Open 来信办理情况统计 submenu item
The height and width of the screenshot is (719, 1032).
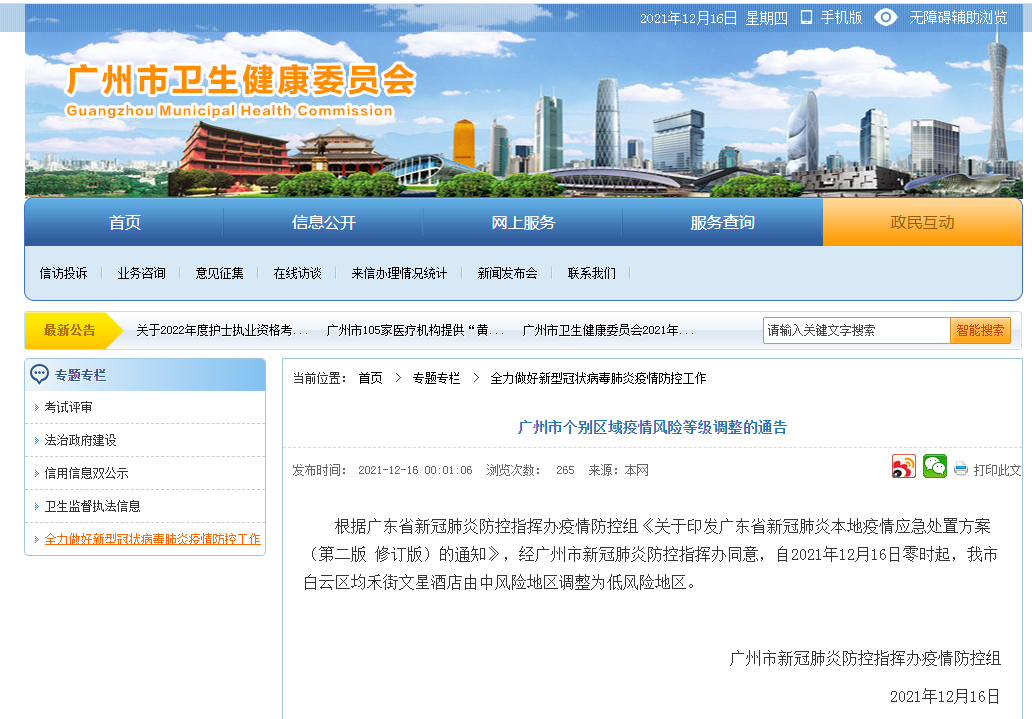(x=399, y=273)
